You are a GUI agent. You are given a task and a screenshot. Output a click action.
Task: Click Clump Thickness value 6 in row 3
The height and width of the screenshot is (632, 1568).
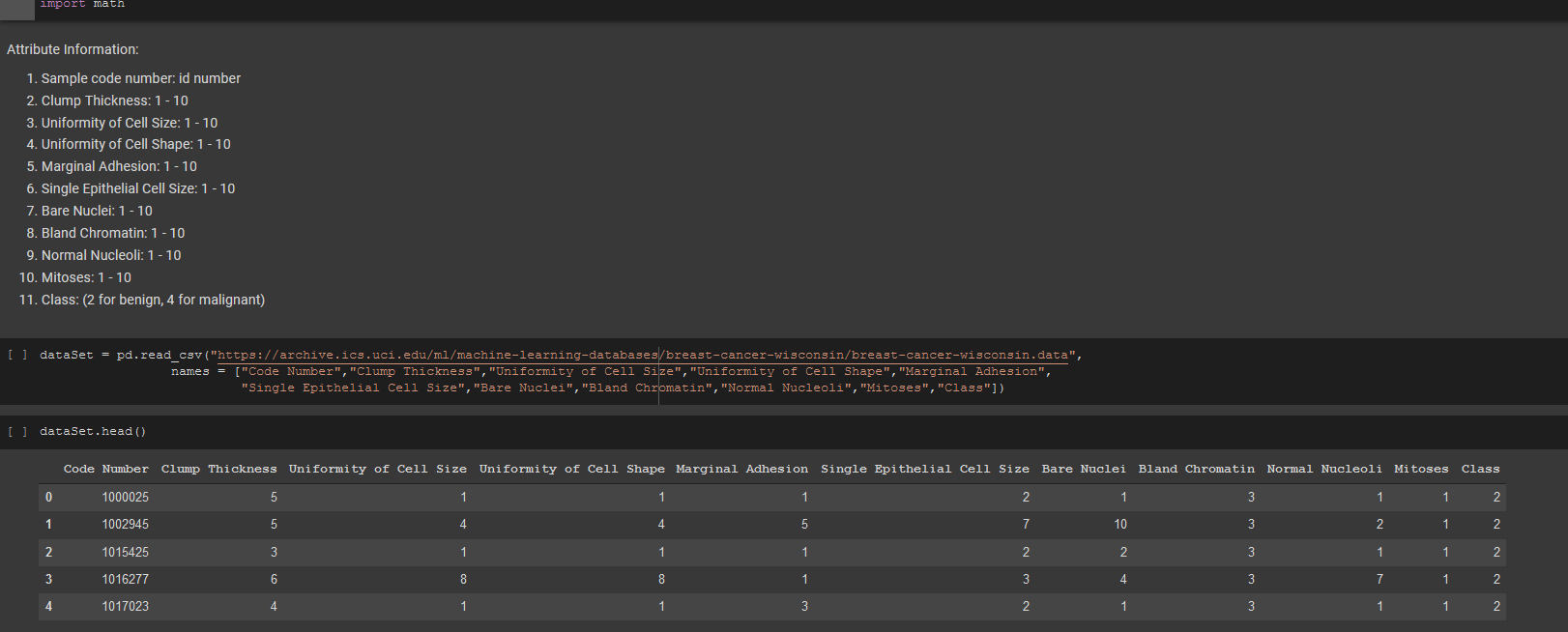point(274,579)
